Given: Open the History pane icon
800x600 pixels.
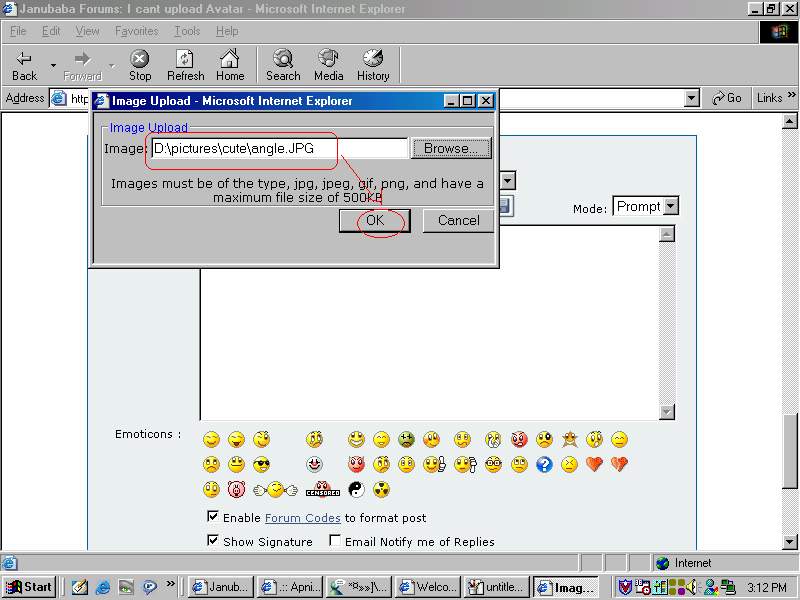Looking at the screenshot, I should pos(373,65).
